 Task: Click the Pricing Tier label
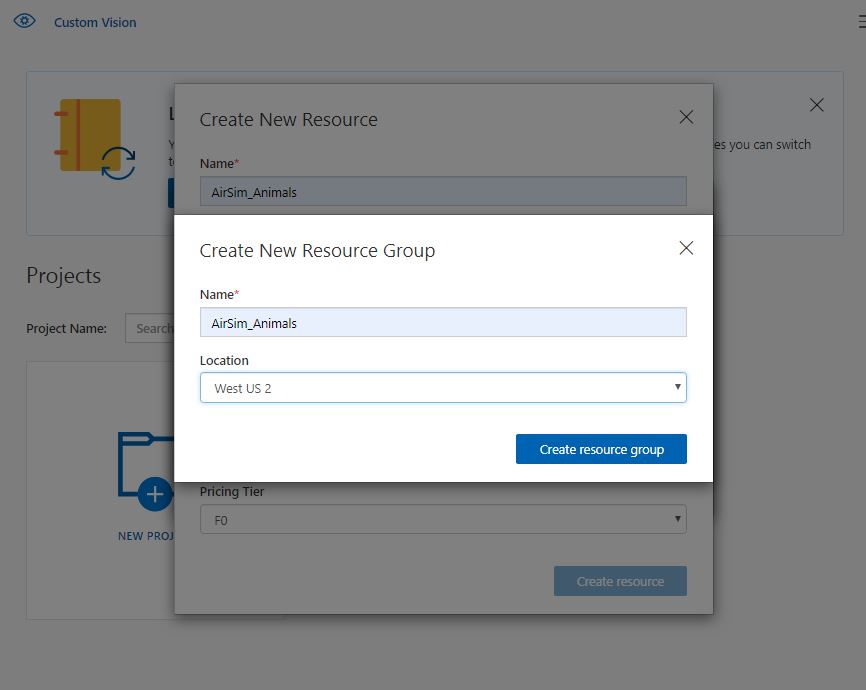pyautogui.click(x=232, y=492)
